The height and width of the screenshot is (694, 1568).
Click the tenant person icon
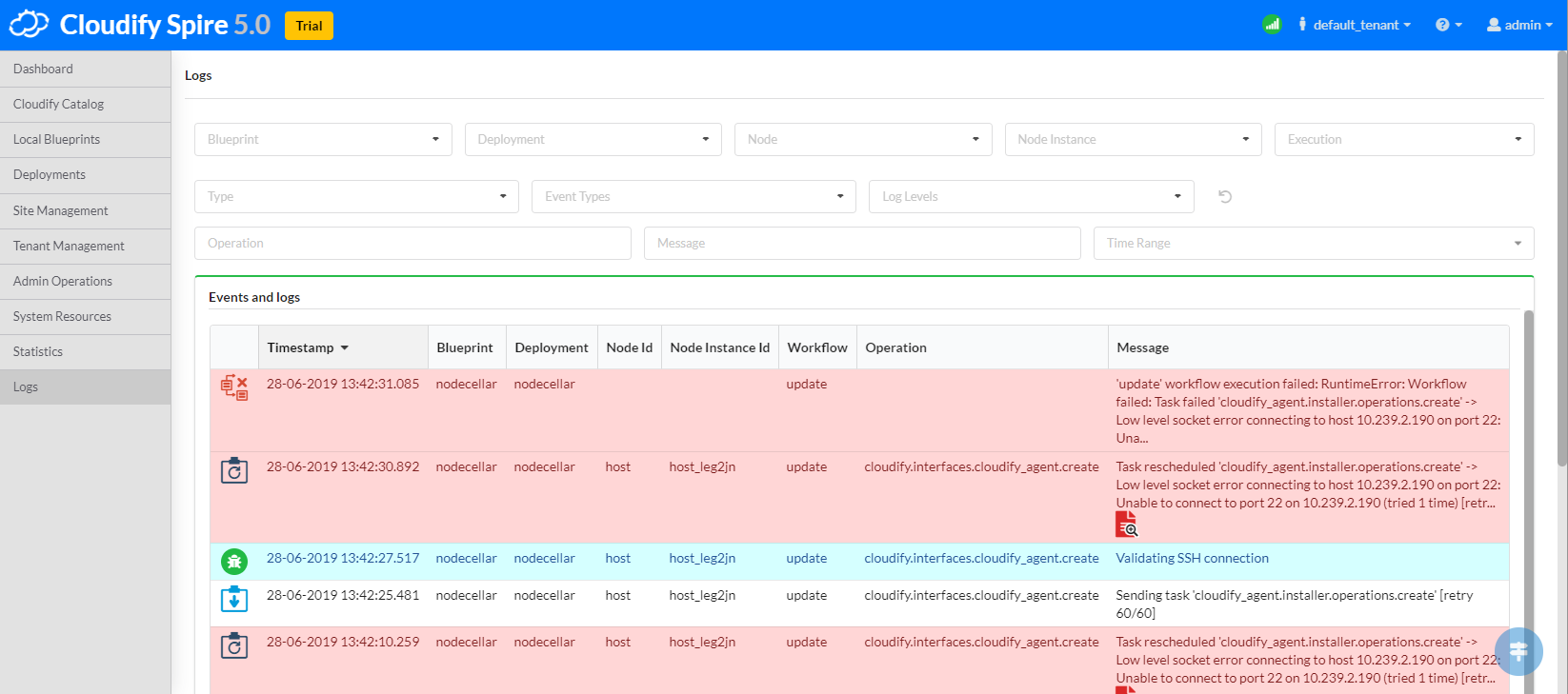(1302, 24)
